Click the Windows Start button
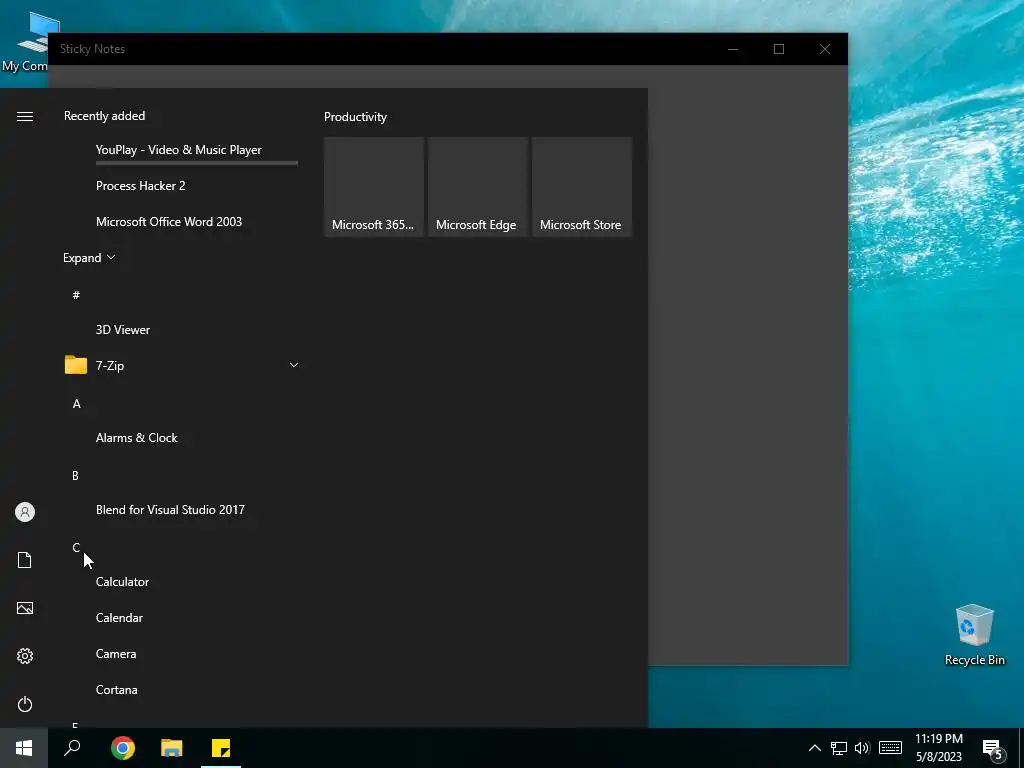Image resolution: width=1024 pixels, height=768 pixels. point(24,748)
